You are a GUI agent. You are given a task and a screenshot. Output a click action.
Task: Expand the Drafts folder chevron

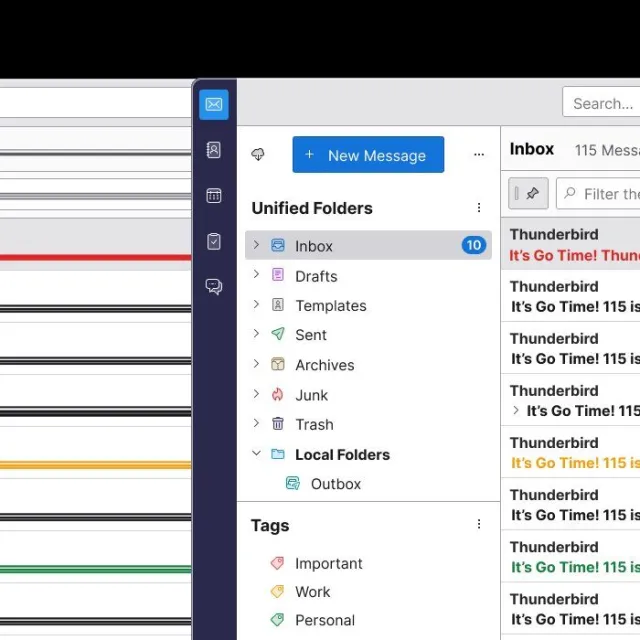click(256, 274)
